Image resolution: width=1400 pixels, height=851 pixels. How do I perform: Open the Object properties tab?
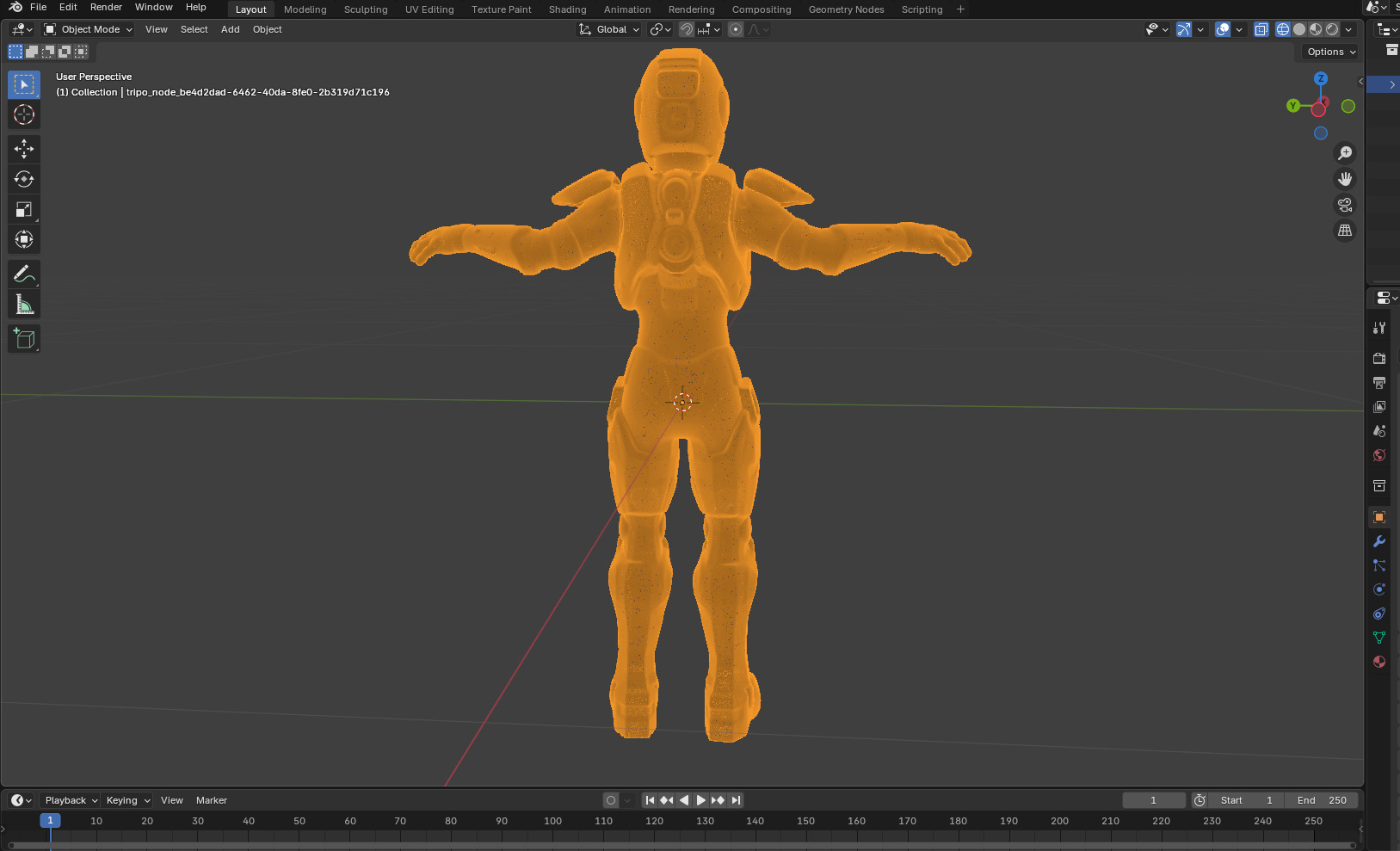pos(1379,517)
